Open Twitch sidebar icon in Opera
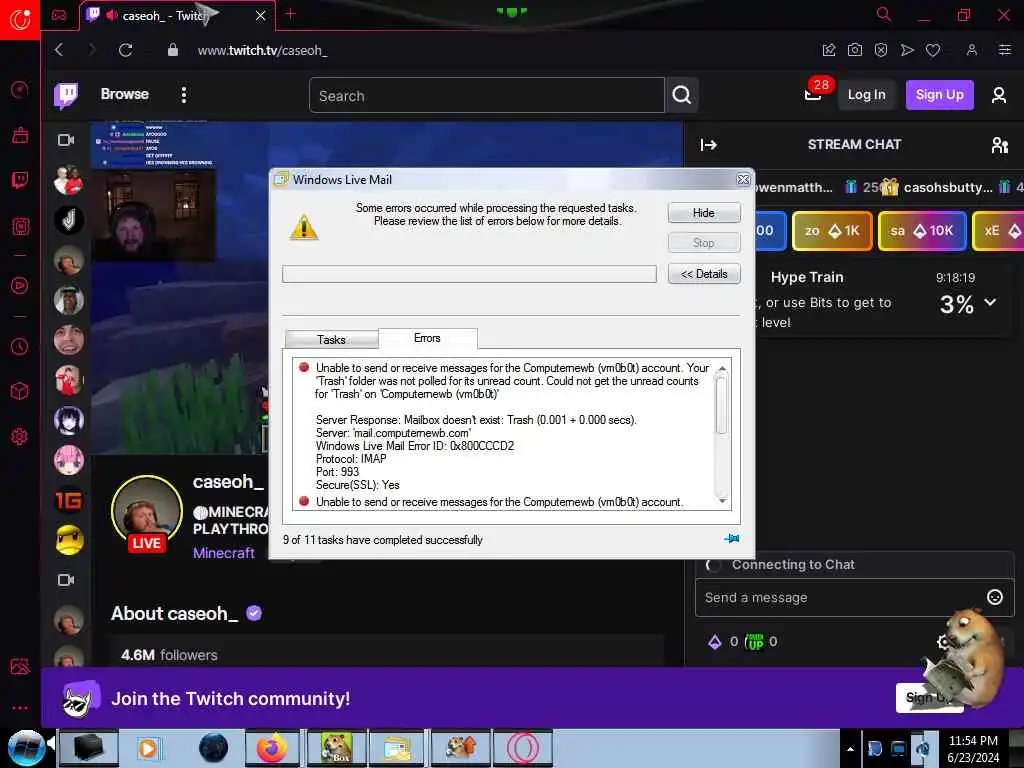 pos(20,180)
